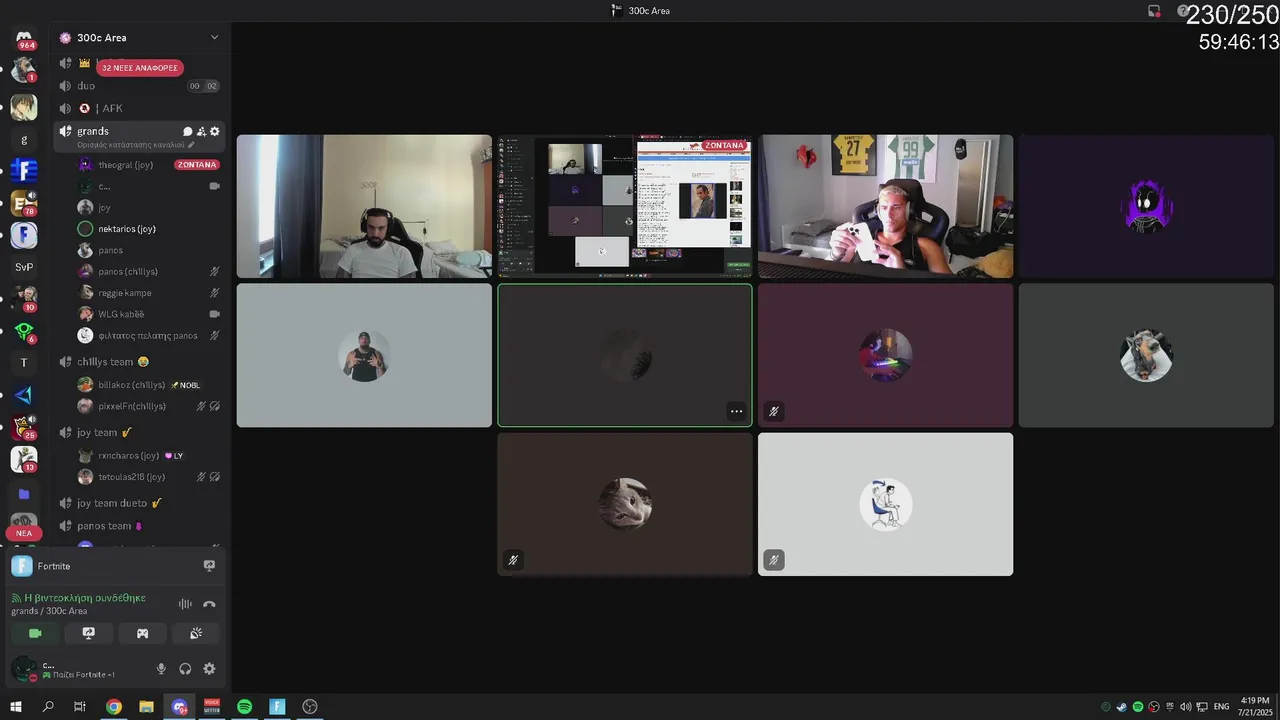This screenshot has width=1280, height=720.
Task: Focus webcam tile of bearded man with headset
Action: [364, 206]
